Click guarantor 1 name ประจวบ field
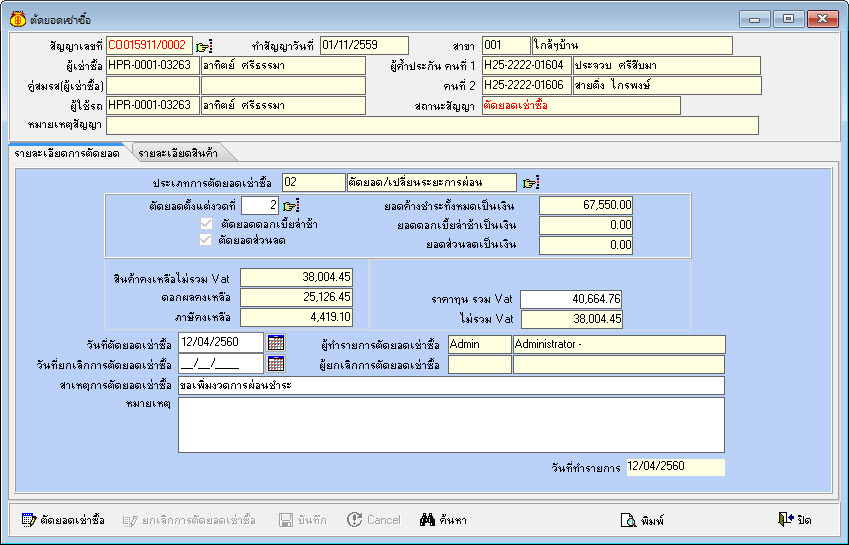This screenshot has width=849, height=545. point(667,65)
